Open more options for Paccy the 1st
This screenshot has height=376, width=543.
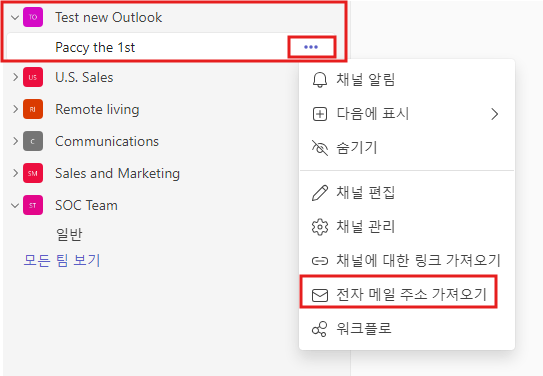(x=311, y=47)
